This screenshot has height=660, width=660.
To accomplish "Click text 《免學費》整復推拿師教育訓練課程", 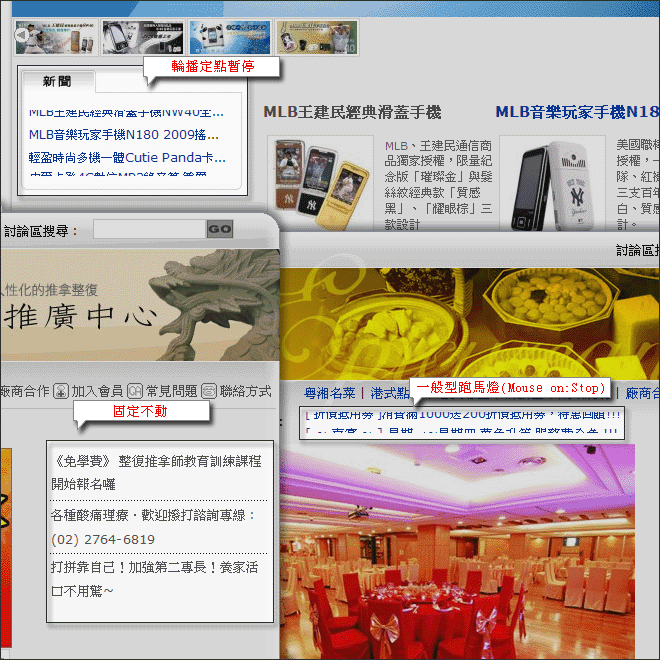I will pos(158,461).
